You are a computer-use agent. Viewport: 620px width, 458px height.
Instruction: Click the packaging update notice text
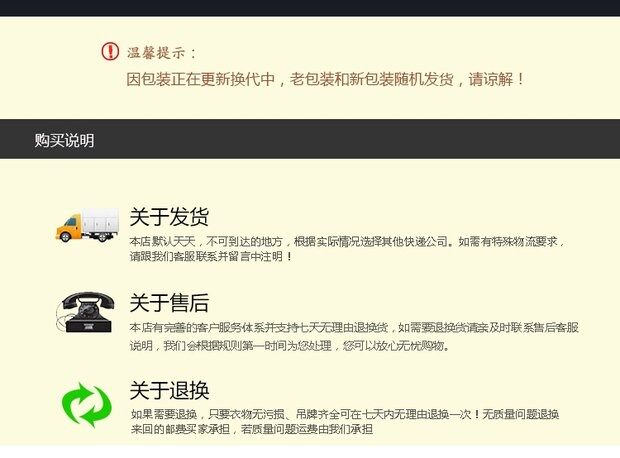coord(325,79)
